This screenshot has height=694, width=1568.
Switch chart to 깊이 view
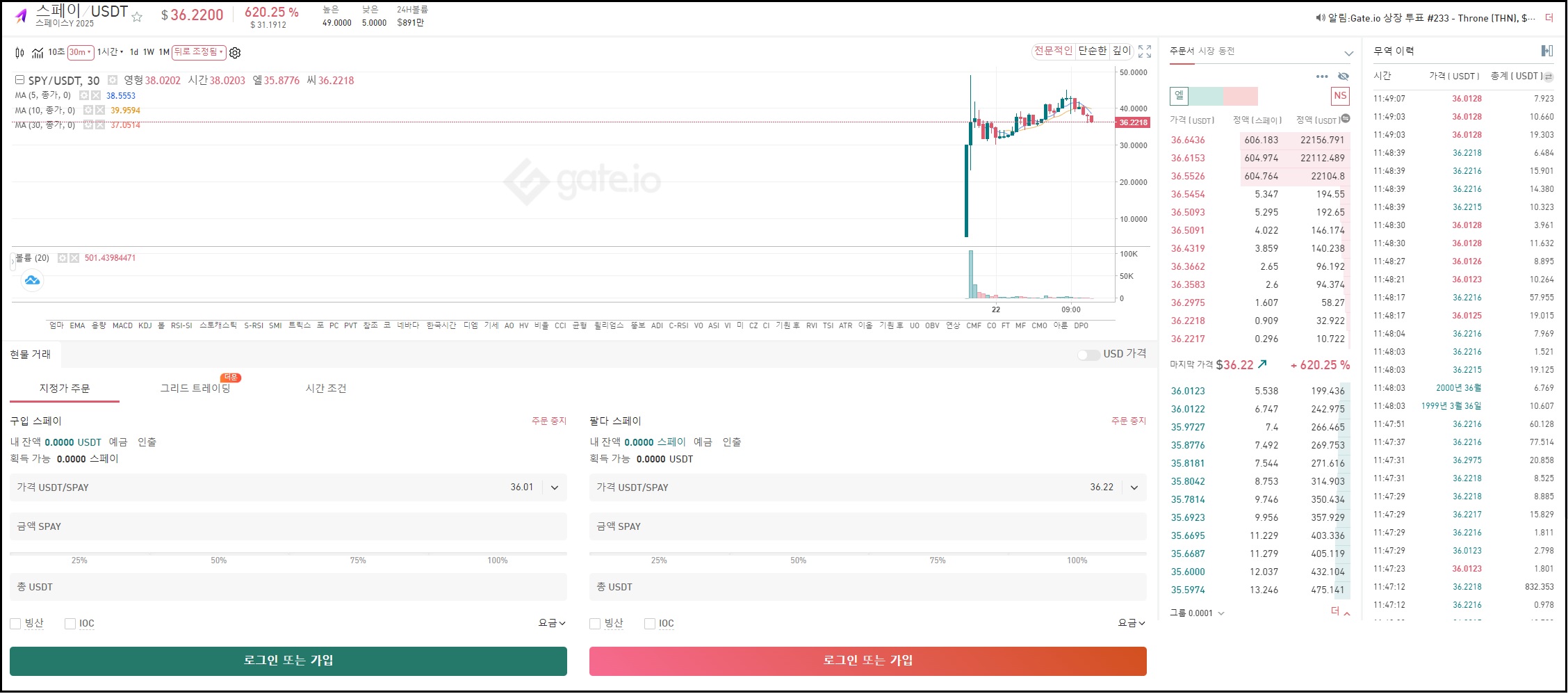click(x=1122, y=51)
